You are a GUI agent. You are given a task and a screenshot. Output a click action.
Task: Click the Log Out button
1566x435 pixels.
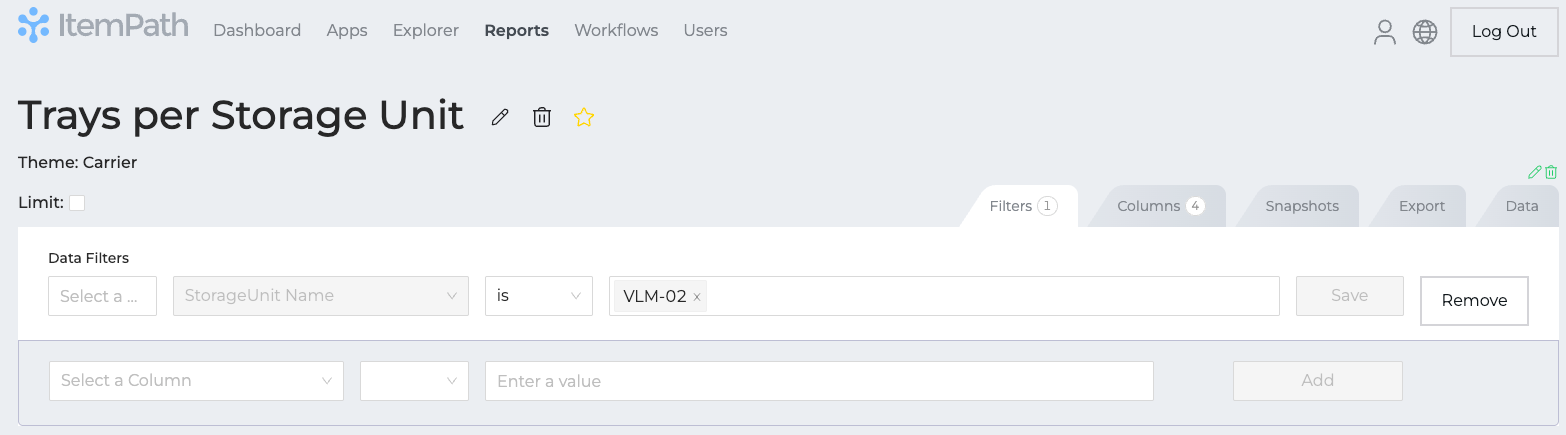pos(1504,32)
